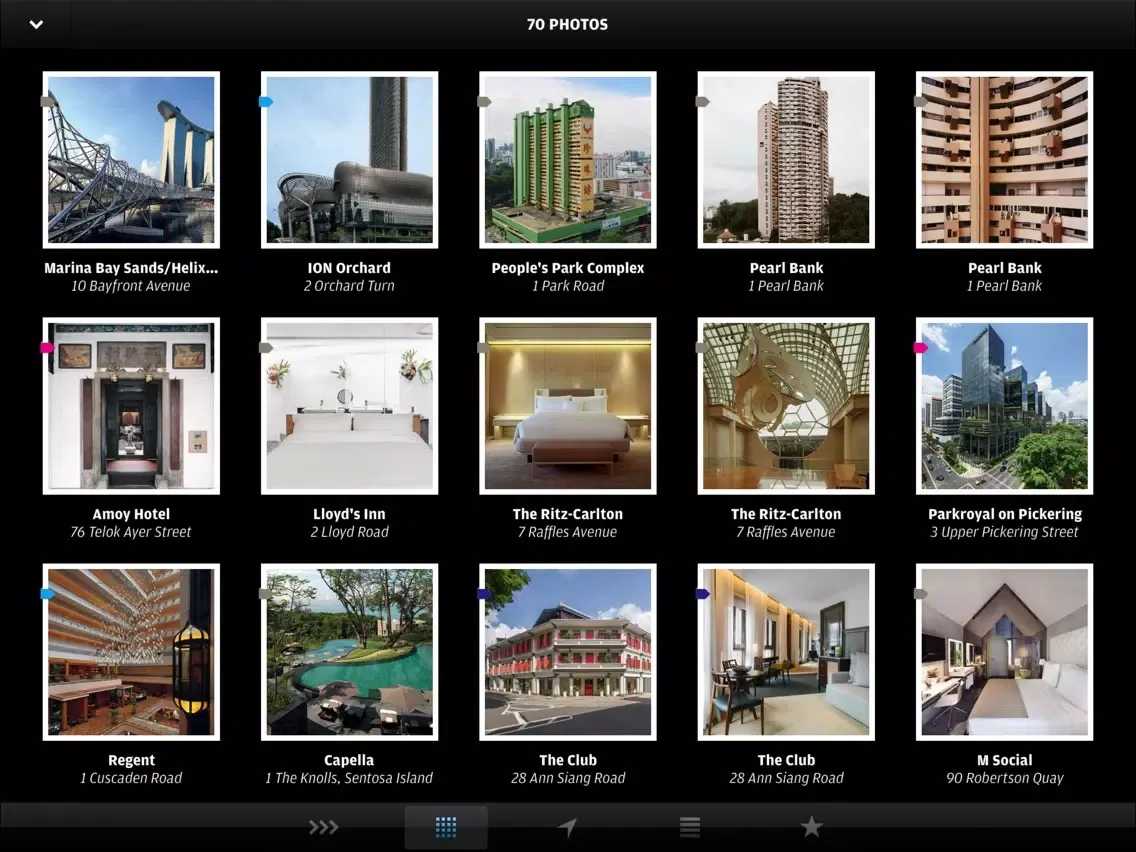Open the Pearl Bank tower exterior photo
Image resolution: width=1136 pixels, height=852 pixels.
click(x=786, y=160)
